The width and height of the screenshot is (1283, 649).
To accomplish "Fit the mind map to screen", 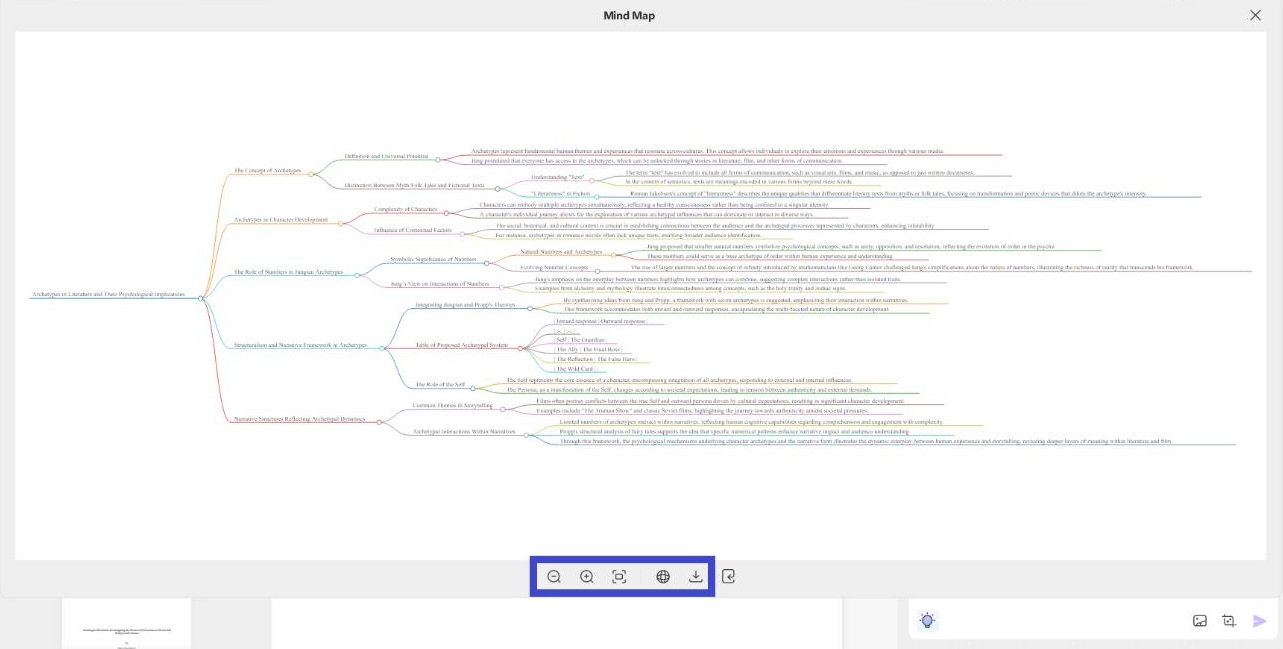I will tap(619, 577).
